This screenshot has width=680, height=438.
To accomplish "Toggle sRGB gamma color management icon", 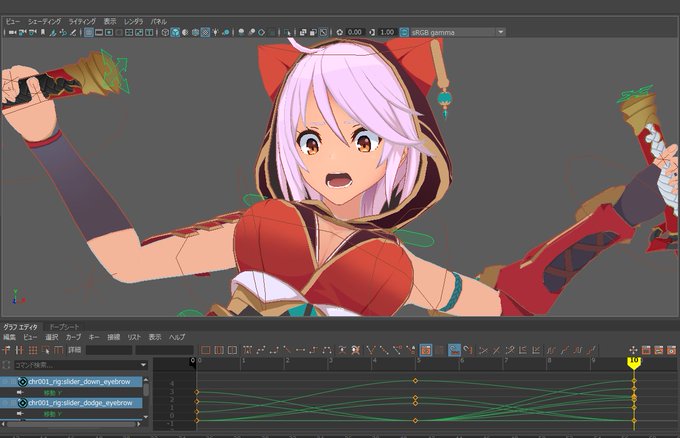I will (x=404, y=32).
